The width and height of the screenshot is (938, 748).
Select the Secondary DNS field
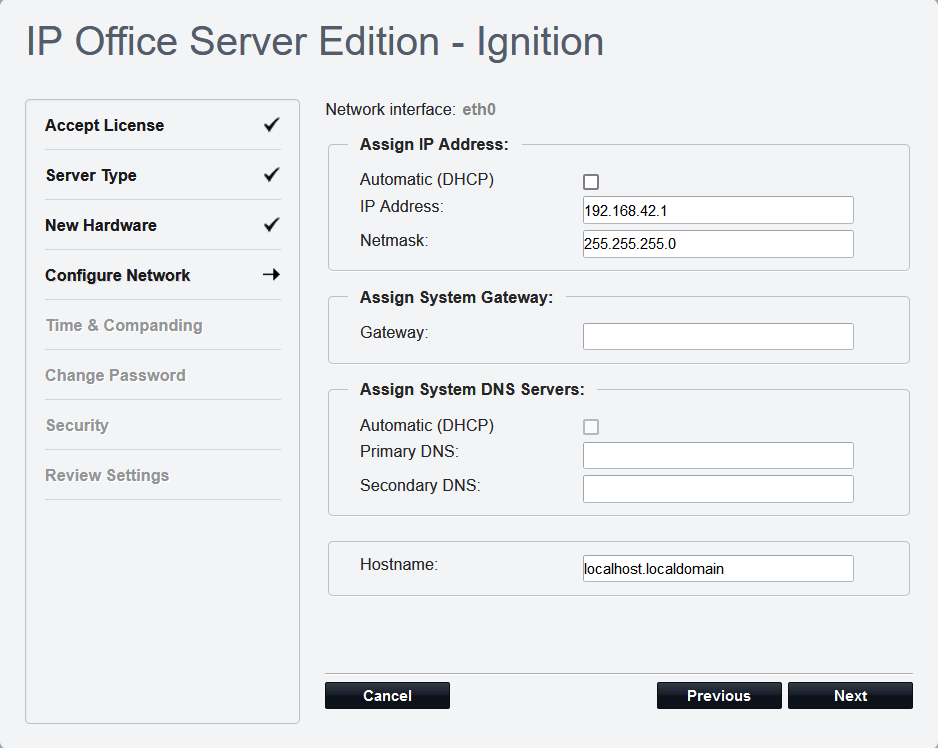pyautogui.click(x=718, y=489)
